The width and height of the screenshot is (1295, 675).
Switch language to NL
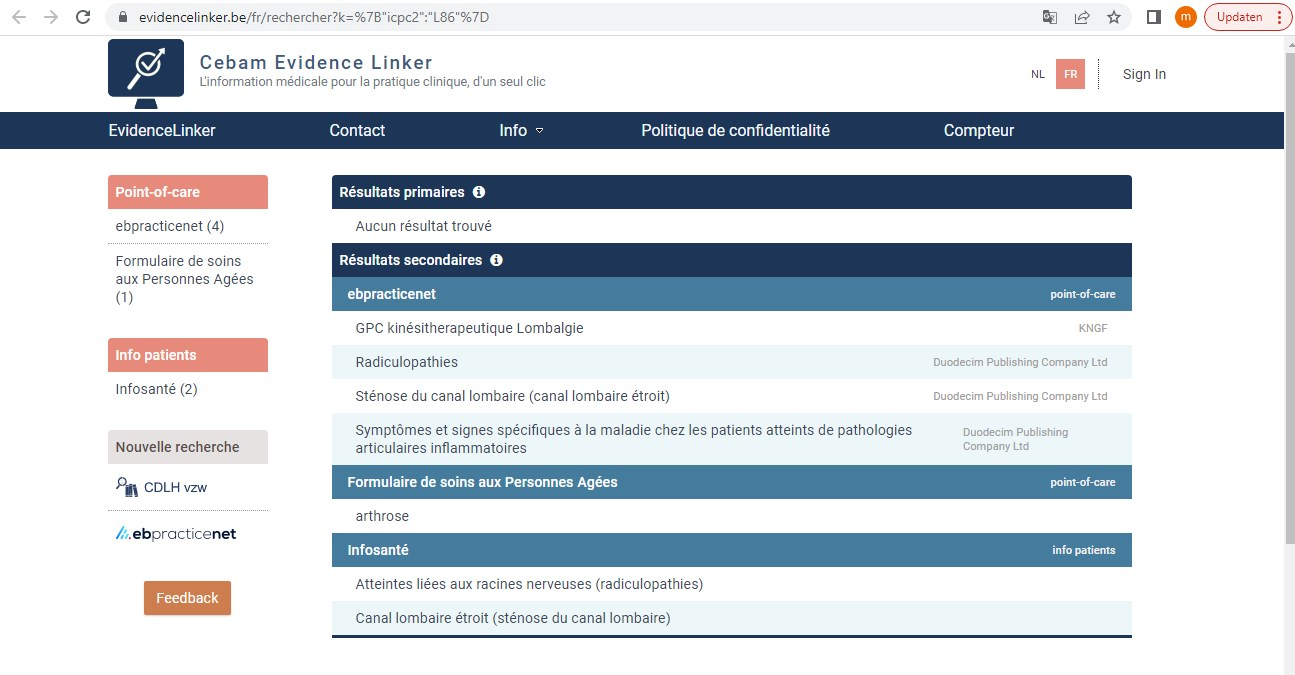(x=1038, y=74)
